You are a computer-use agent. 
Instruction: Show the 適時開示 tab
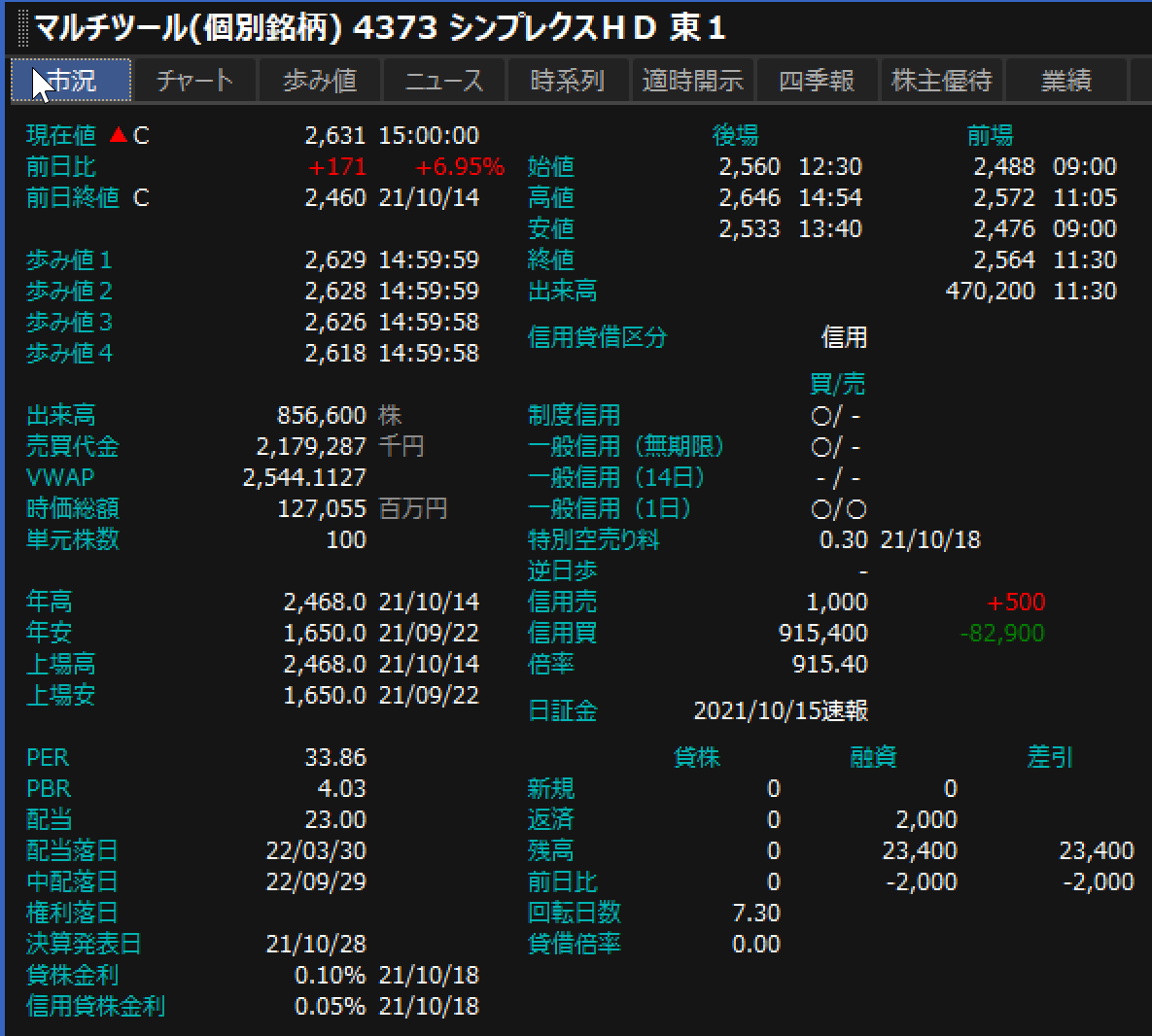692,81
